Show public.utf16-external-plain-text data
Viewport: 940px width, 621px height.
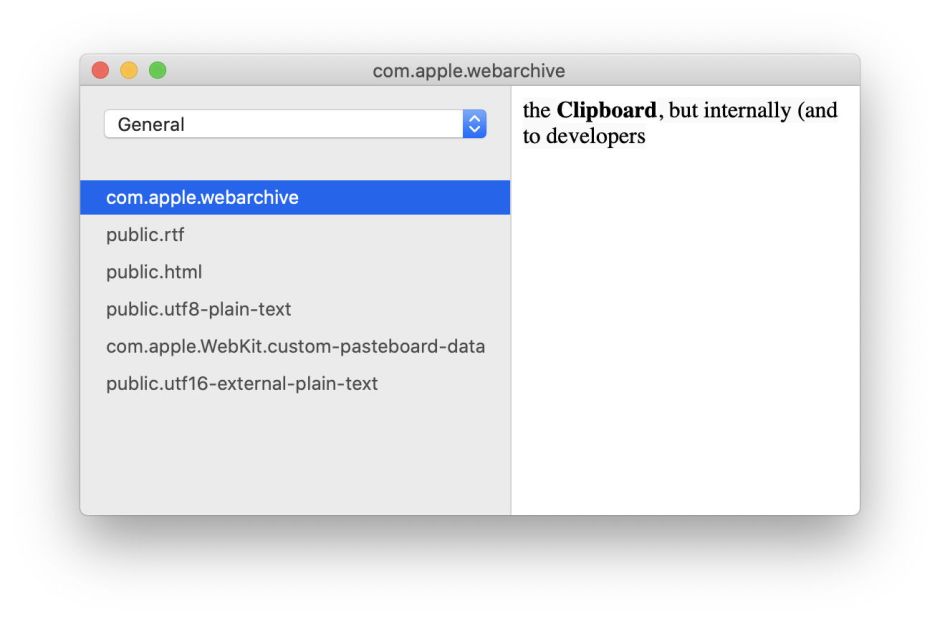(x=241, y=384)
